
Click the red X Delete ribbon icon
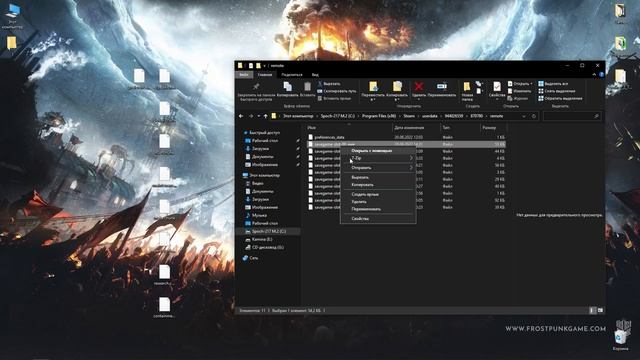pyautogui.click(x=419, y=87)
